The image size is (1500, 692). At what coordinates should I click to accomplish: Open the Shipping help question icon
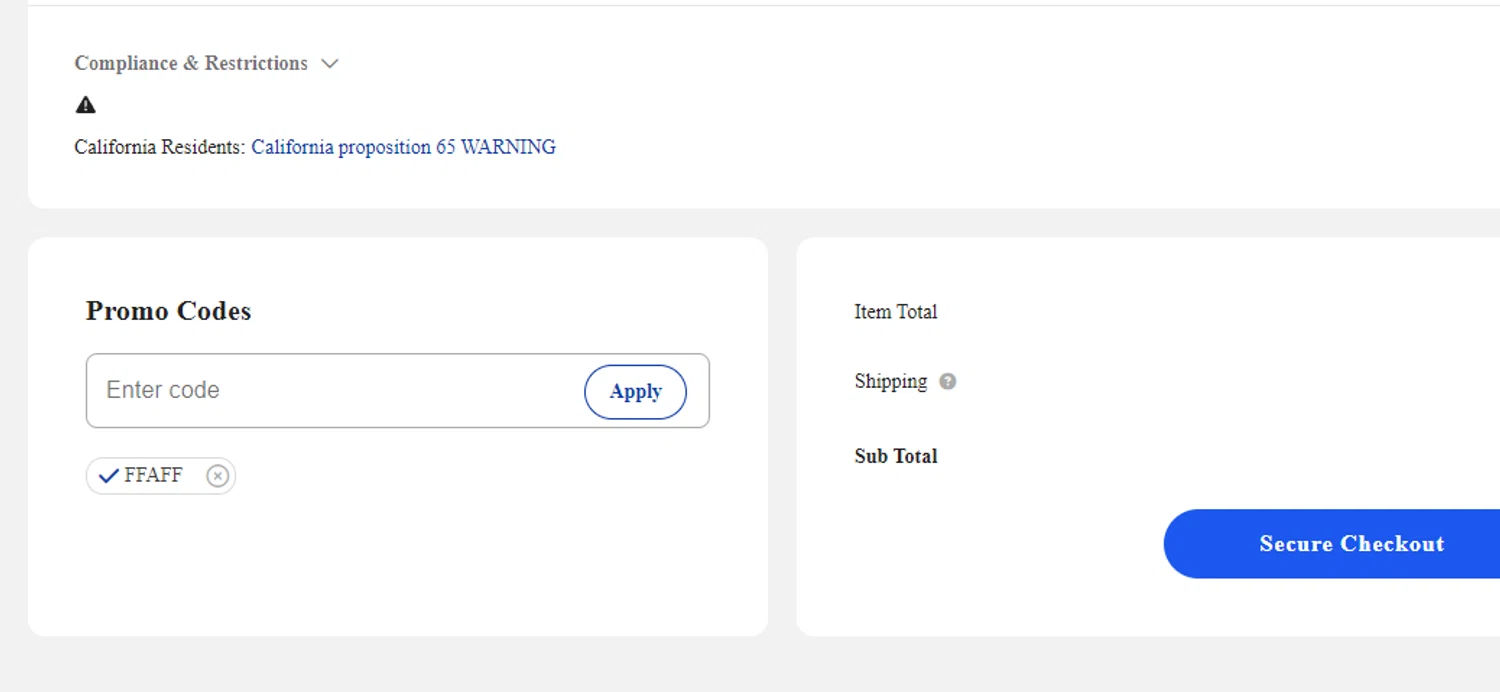tap(947, 381)
